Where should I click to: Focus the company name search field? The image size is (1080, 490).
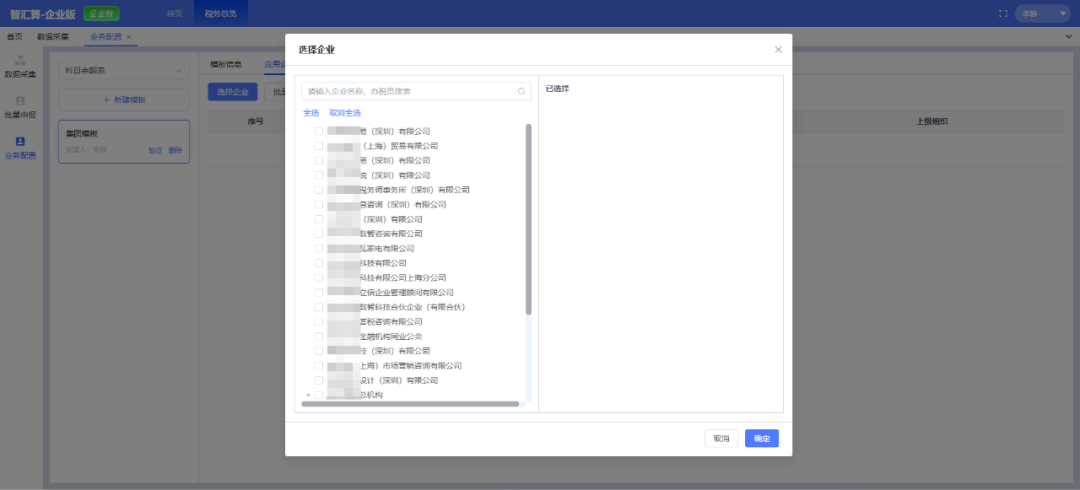[x=416, y=91]
